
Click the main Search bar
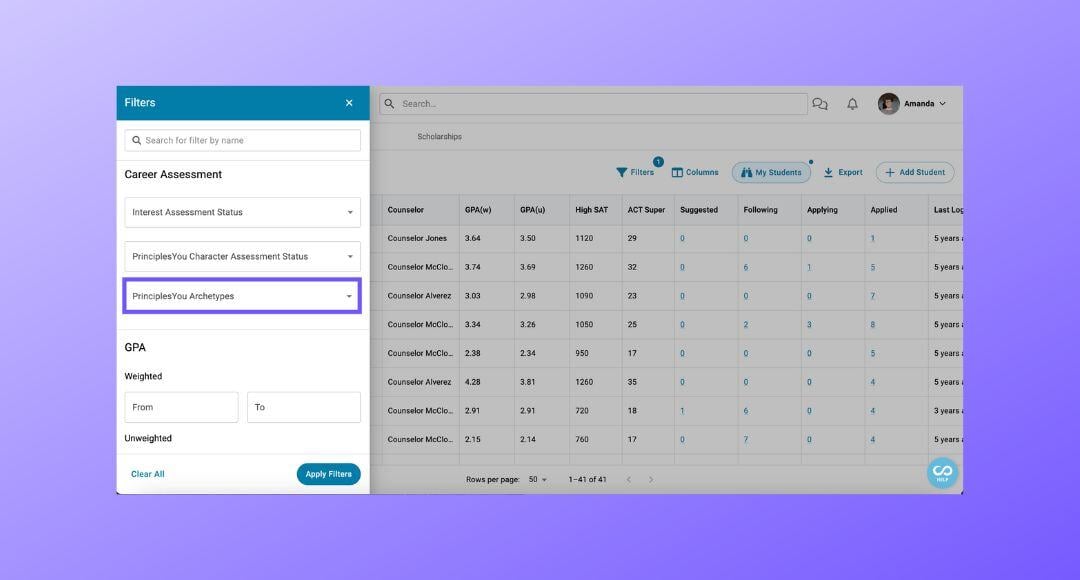[593, 104]
